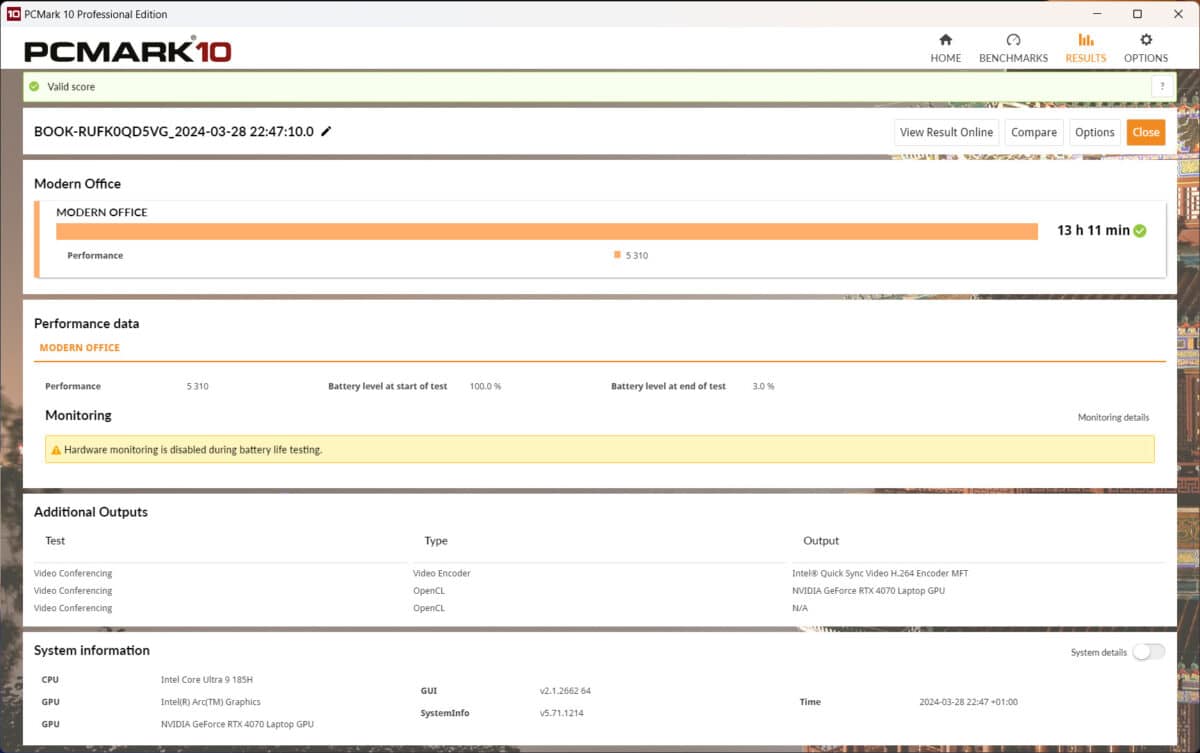Click the orange Performance legend swatch
Viewport: 1200px width, 753px height.
click(x=617, y=255)
